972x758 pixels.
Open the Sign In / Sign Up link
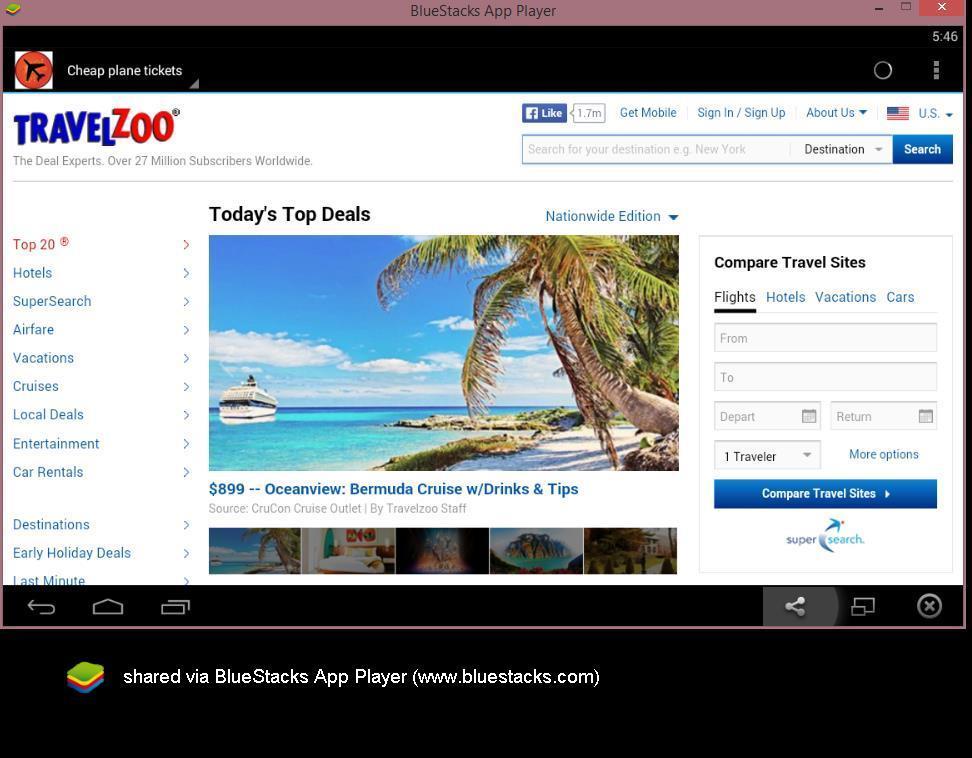pos(741,113)
